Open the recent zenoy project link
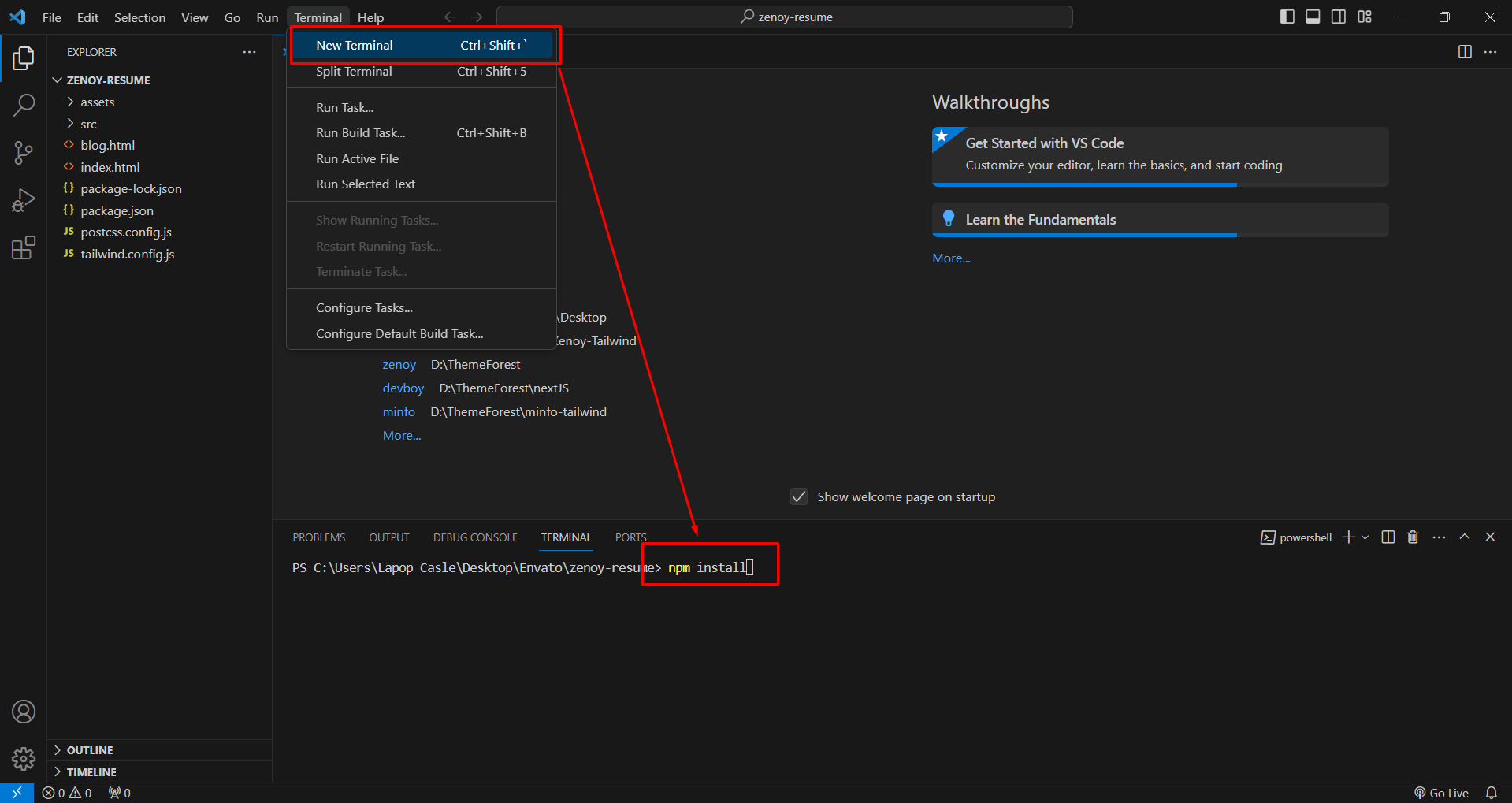The image size is (1512, 803). point(399,365)
